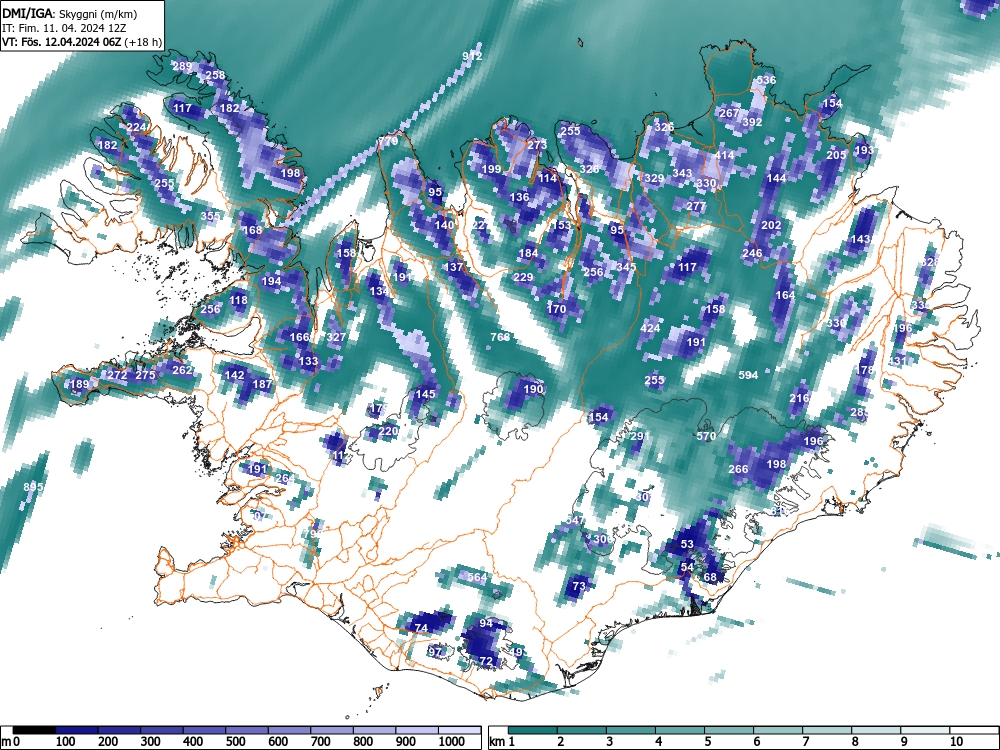Image resolution: width=1000 pixels, height=750 pixels.
Task: Click the 164 visibility label
Action: (785, 295)
